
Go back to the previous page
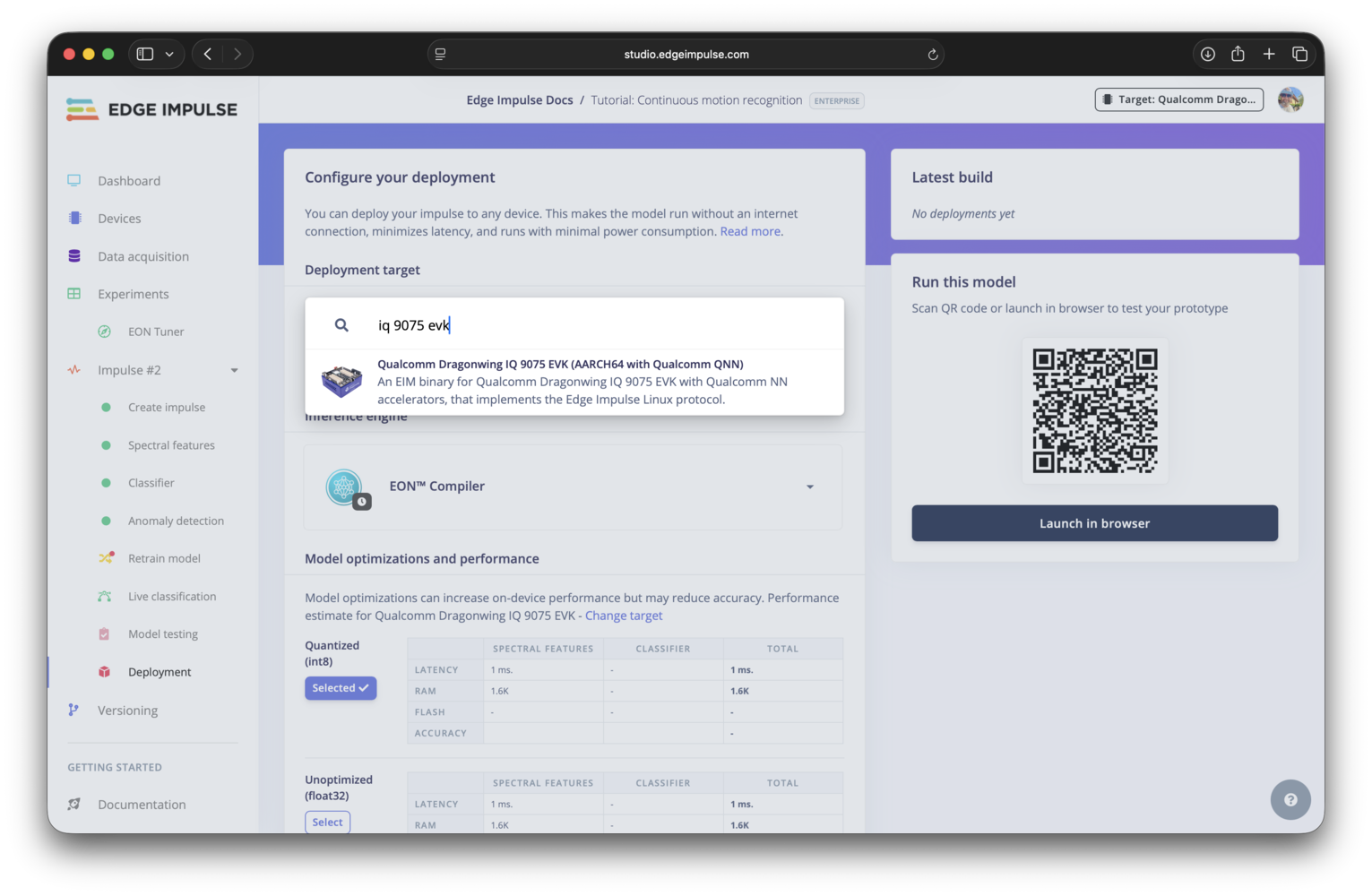coord(208,54)
